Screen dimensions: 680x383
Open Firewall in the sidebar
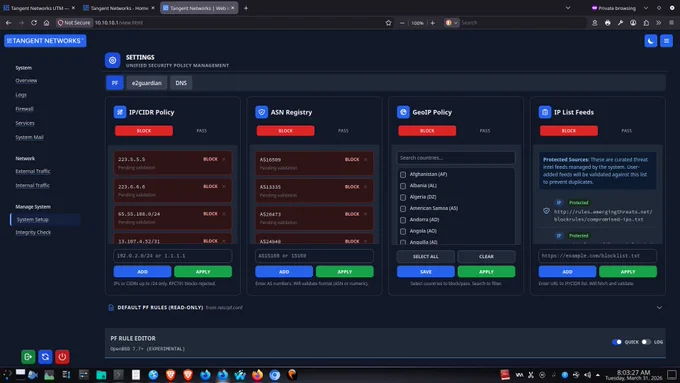(x=24, y=109)
